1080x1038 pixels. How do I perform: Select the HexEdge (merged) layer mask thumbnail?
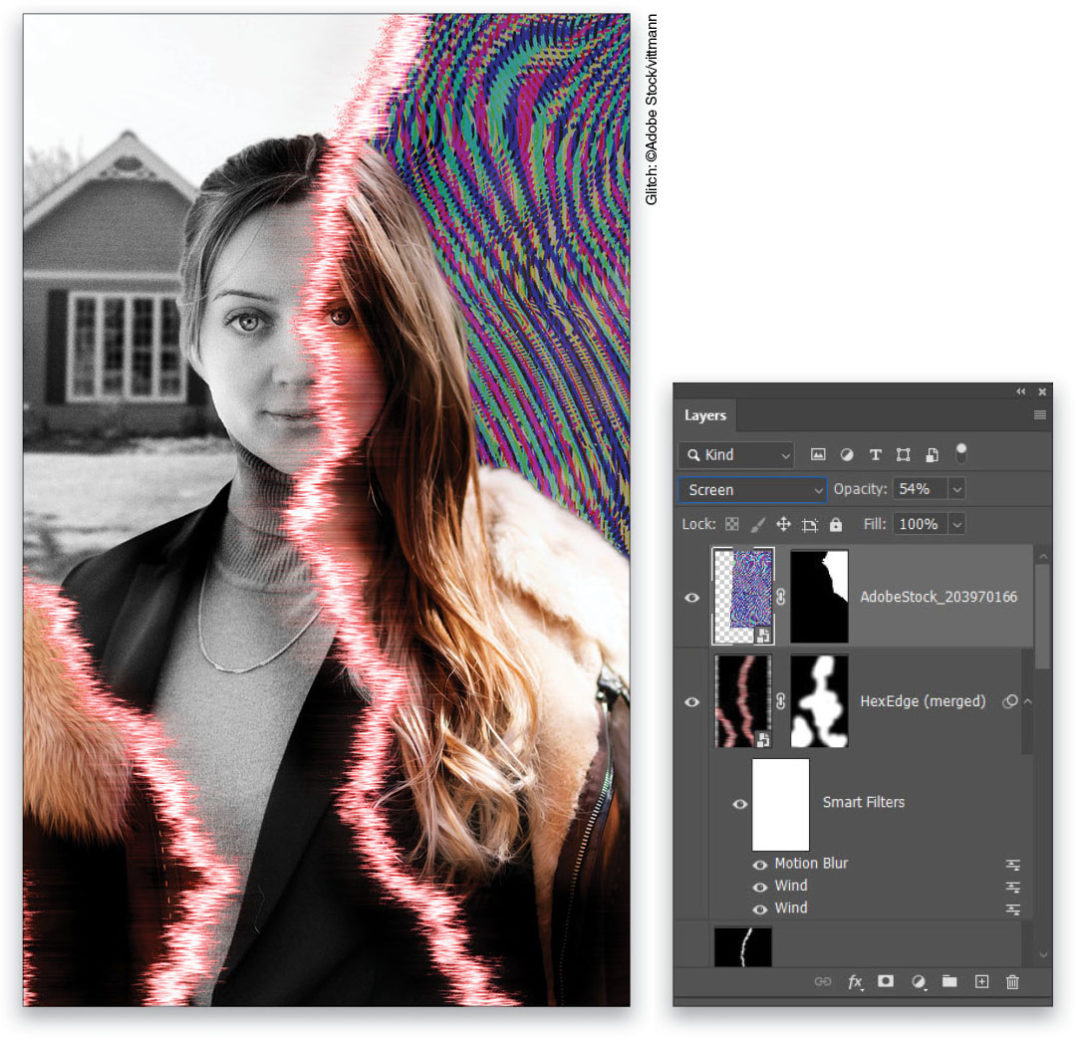coord(818,701)
